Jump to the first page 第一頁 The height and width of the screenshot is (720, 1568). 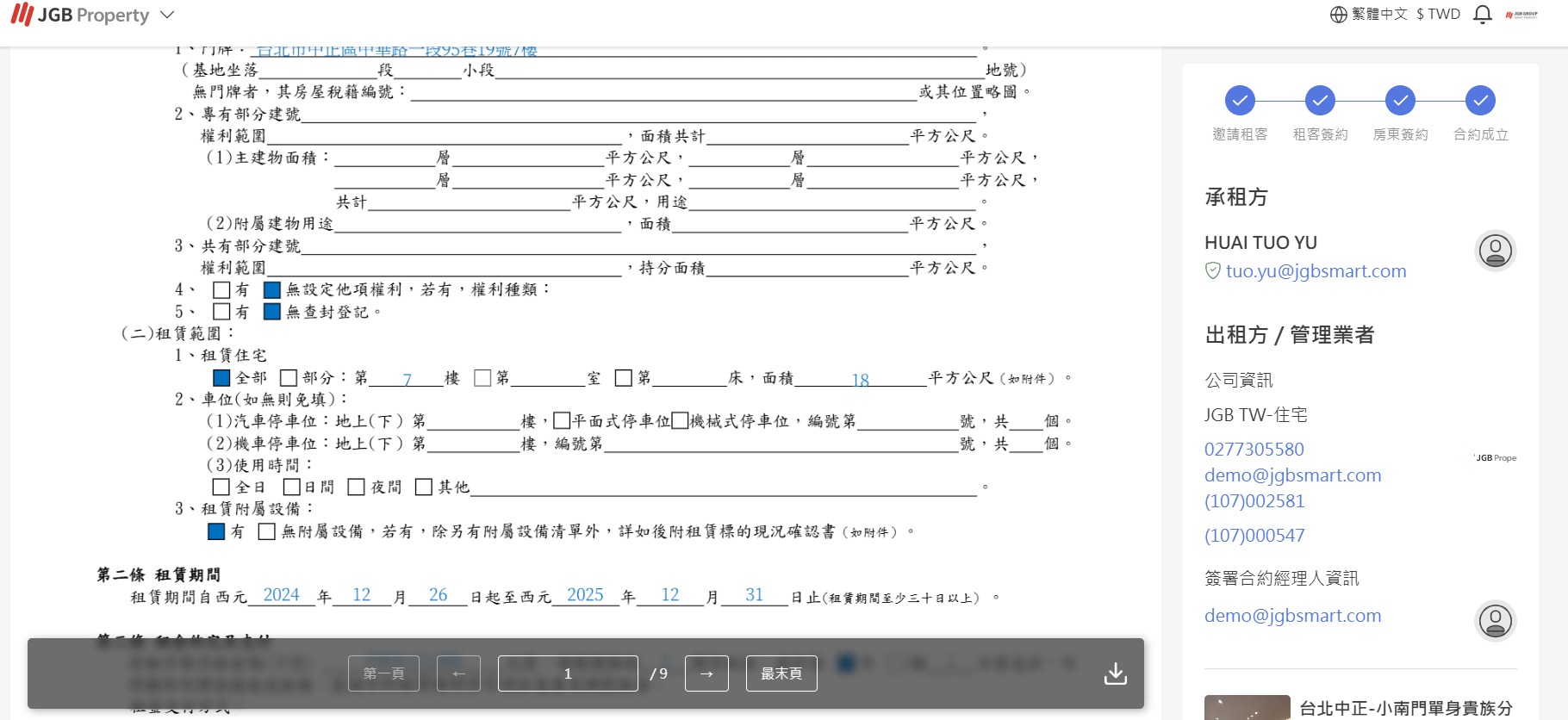(x=383, y=673)
